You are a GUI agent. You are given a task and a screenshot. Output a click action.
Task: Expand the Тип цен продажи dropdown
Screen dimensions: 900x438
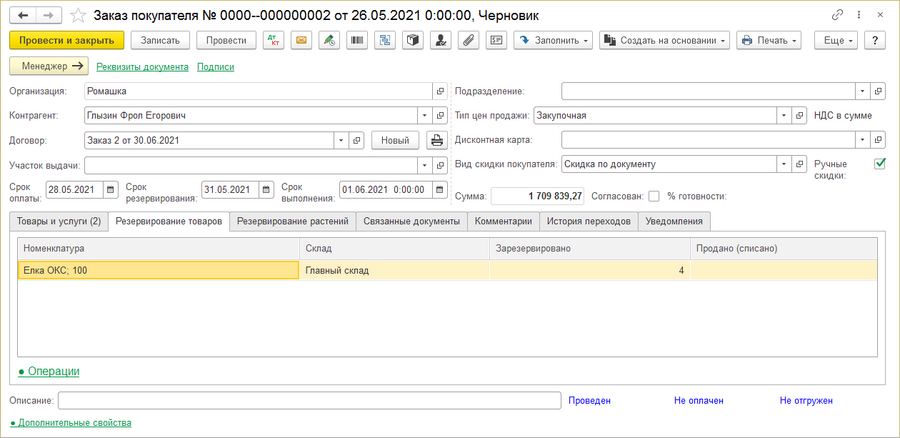click(x=784, y=115)
